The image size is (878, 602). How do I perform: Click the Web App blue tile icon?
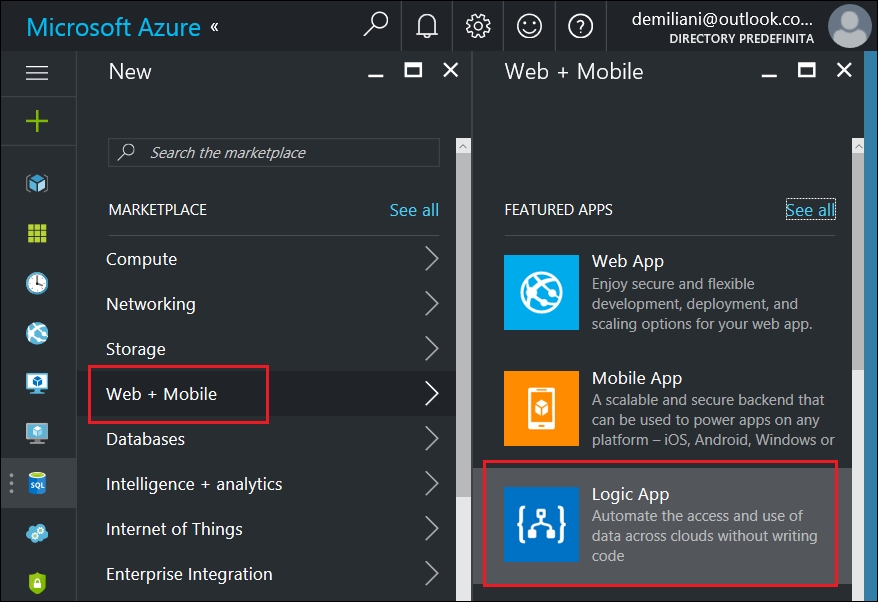tap(541, 292)
